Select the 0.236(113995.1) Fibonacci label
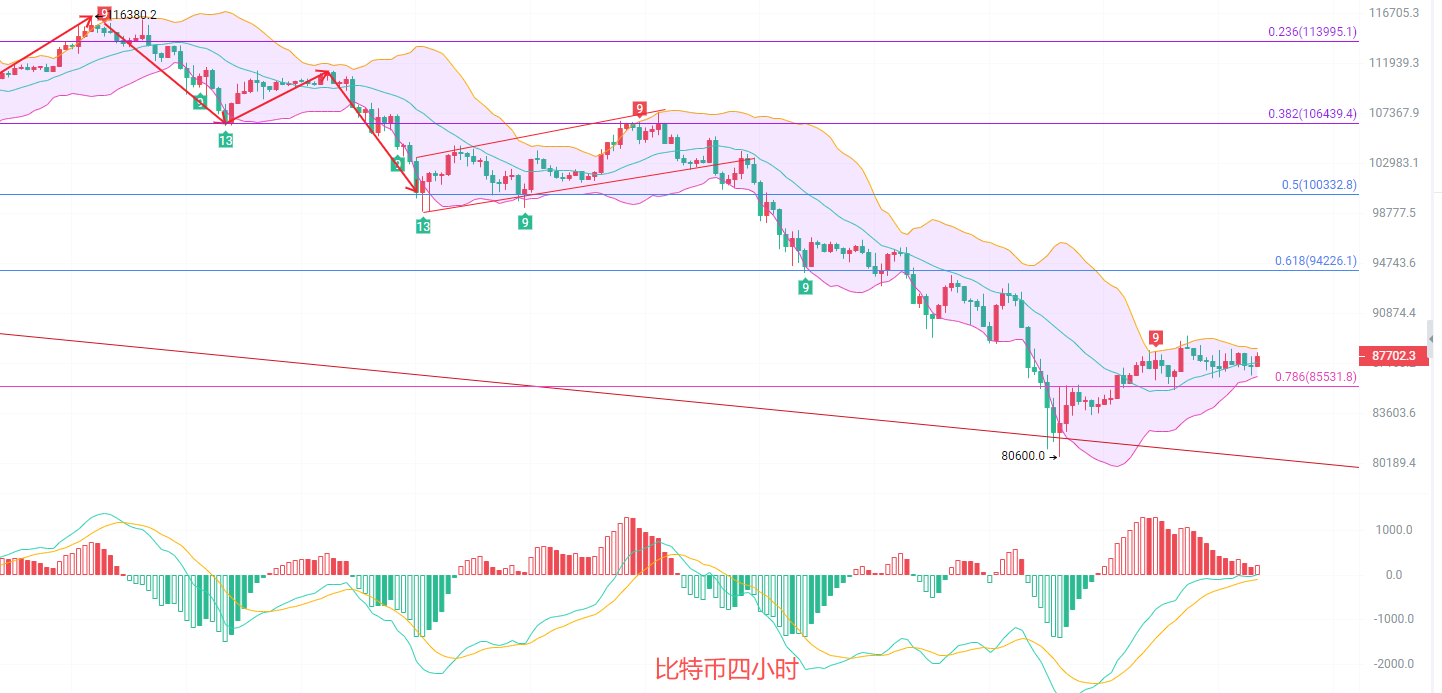This screenshot has height=693, width=1442. pos(1312,32)
